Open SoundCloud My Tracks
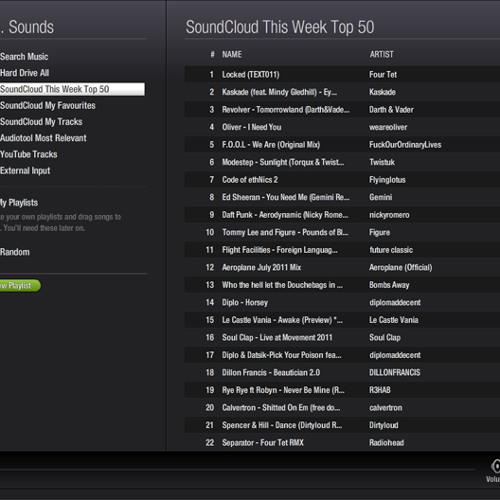The image size is (500, 500). pos(41,122)
